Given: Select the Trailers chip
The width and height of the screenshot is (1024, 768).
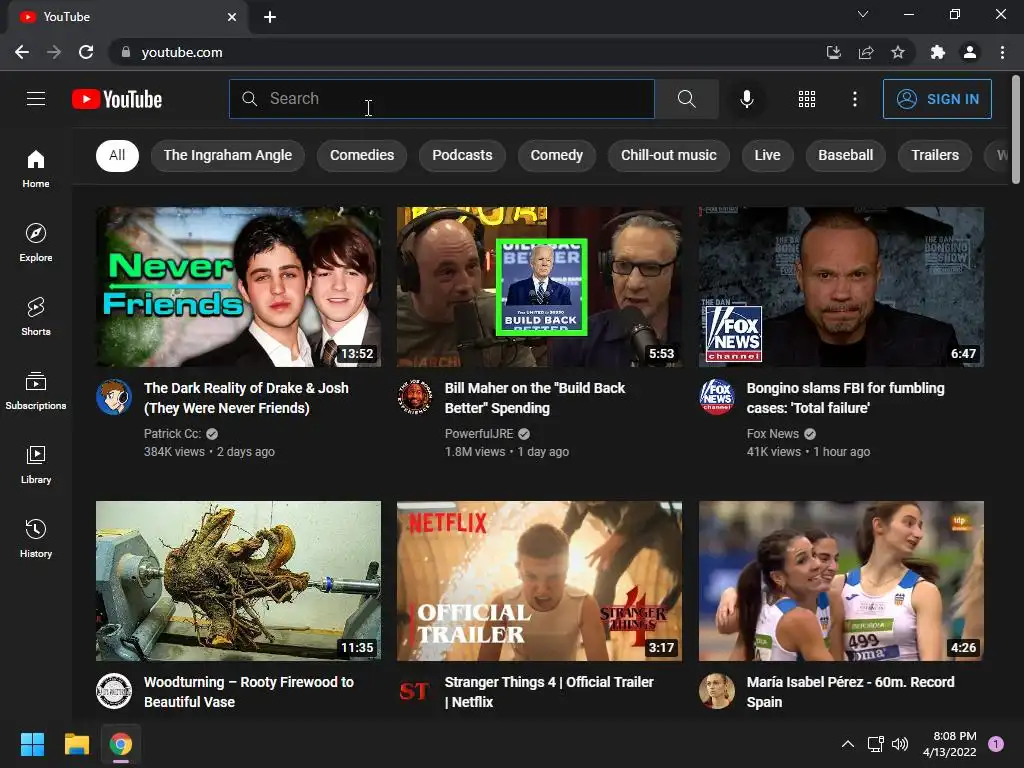Looking at the screenshot, I should click(x=935, y=155).
